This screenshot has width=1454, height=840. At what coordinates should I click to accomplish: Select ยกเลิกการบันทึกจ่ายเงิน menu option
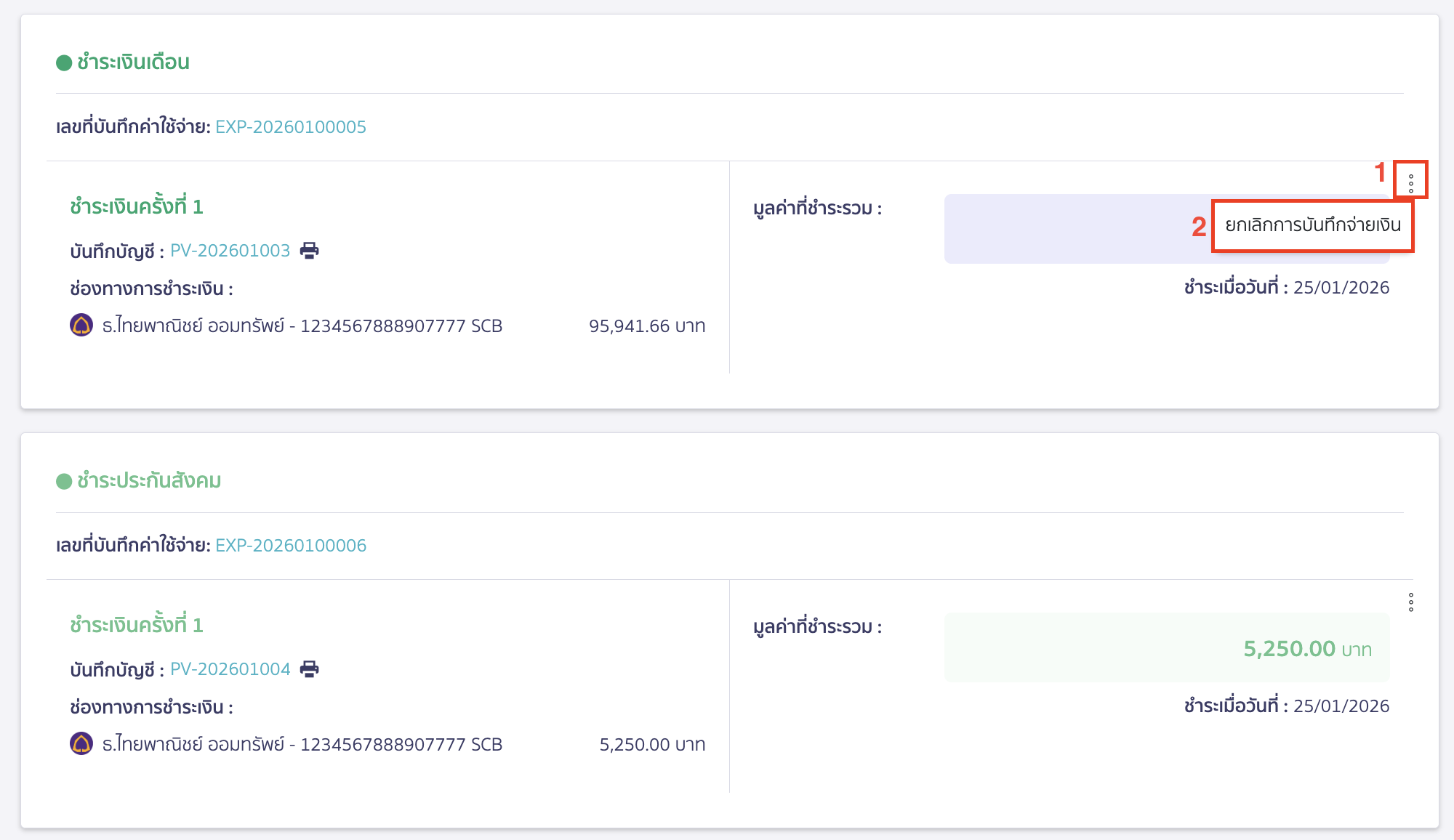[1312, 225]
